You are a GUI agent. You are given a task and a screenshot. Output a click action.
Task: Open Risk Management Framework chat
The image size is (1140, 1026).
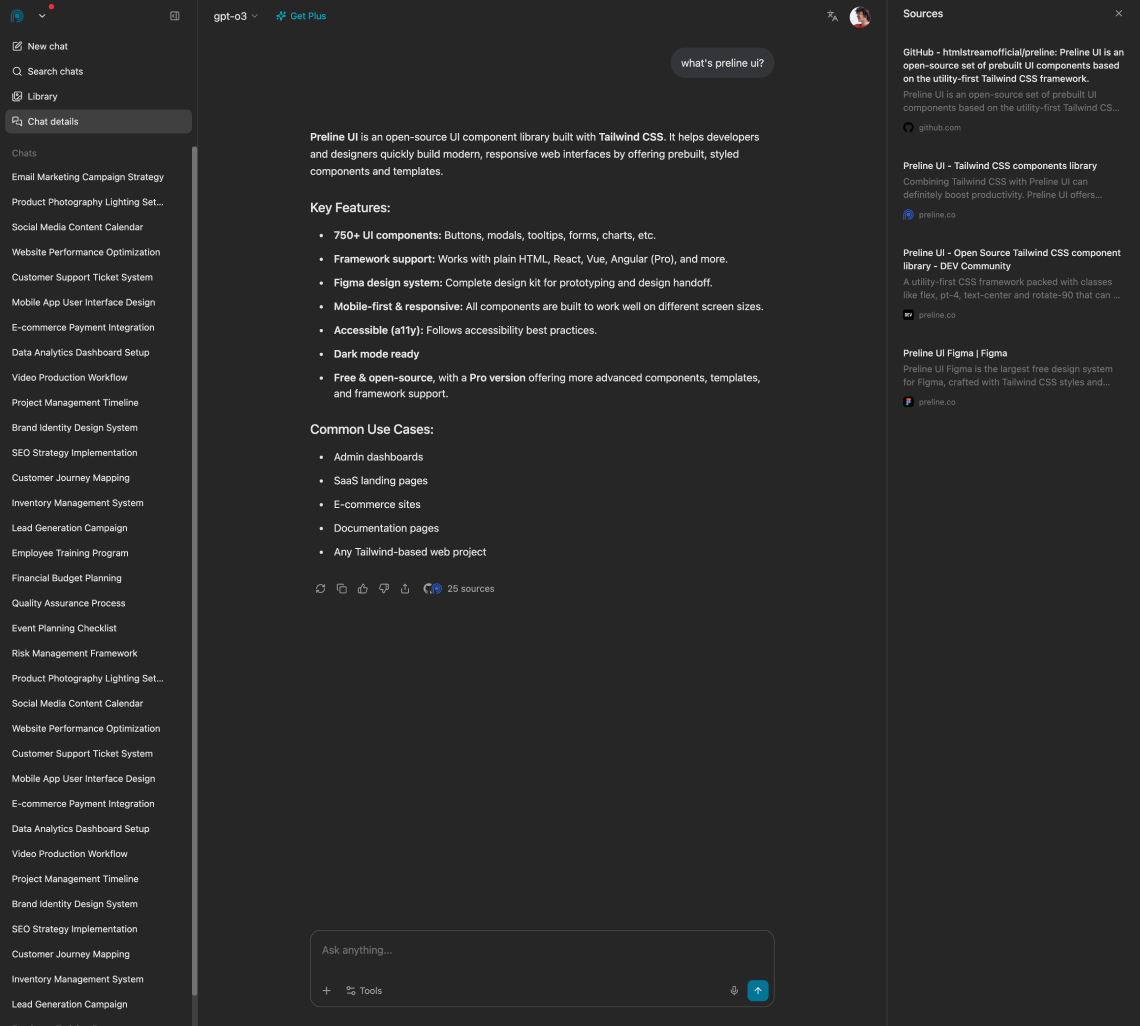[x=74, y=653]
